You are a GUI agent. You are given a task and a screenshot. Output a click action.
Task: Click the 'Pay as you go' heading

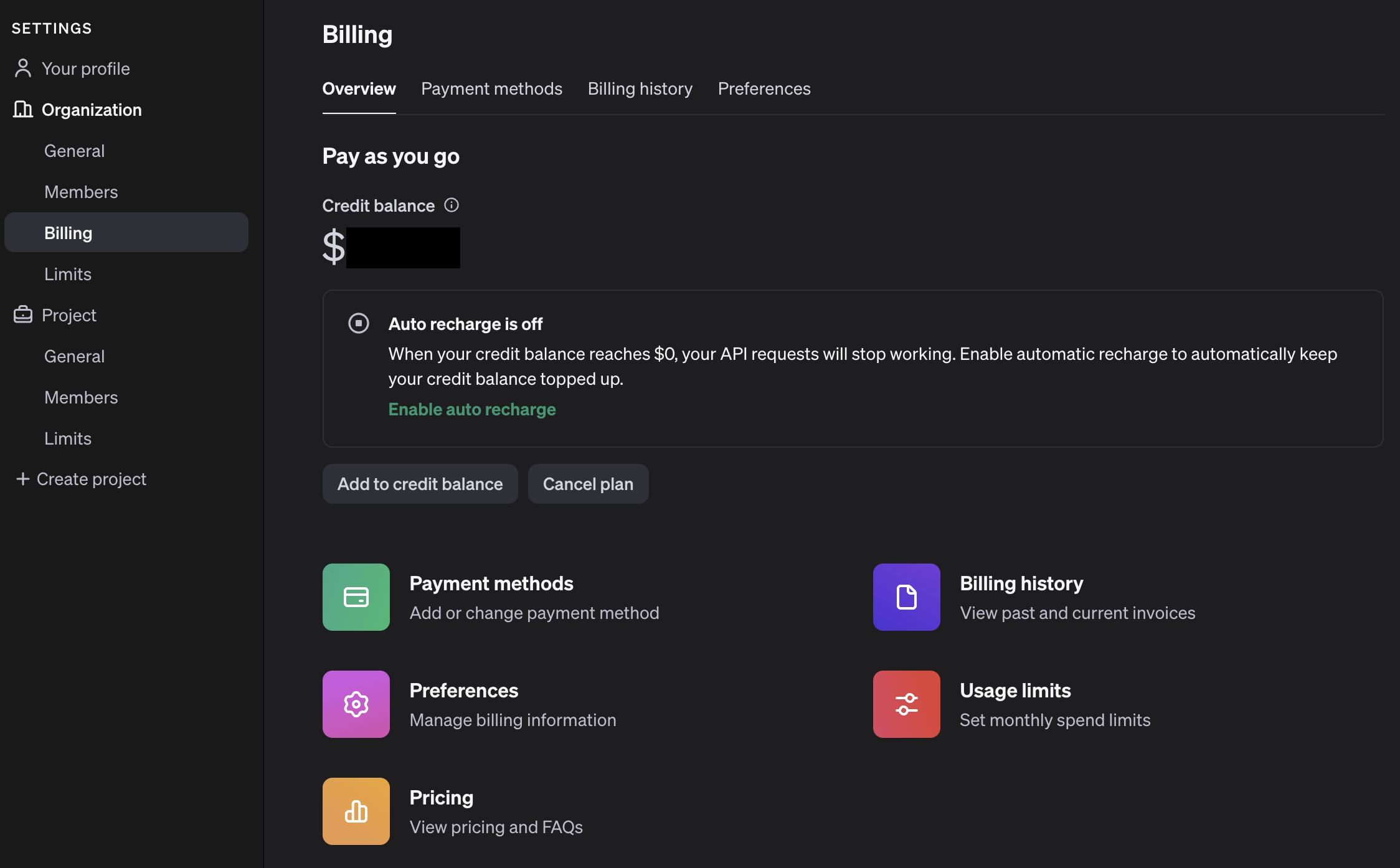coord(391,156)
